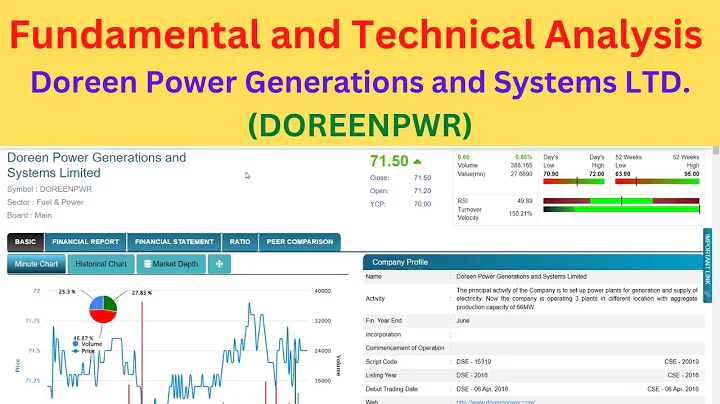Open the doreenpower.com web link
Image resolution: width=720 pixels, height=404 pixels.
coord(495,402)
